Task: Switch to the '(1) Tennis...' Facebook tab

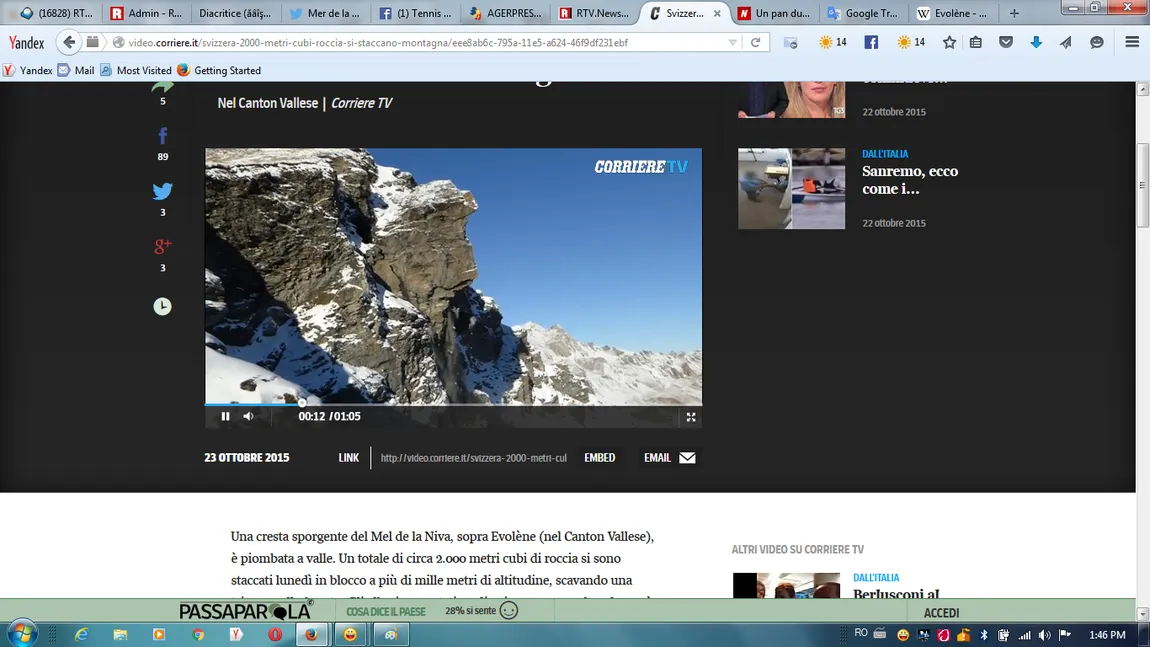Action: coord(415,13)
